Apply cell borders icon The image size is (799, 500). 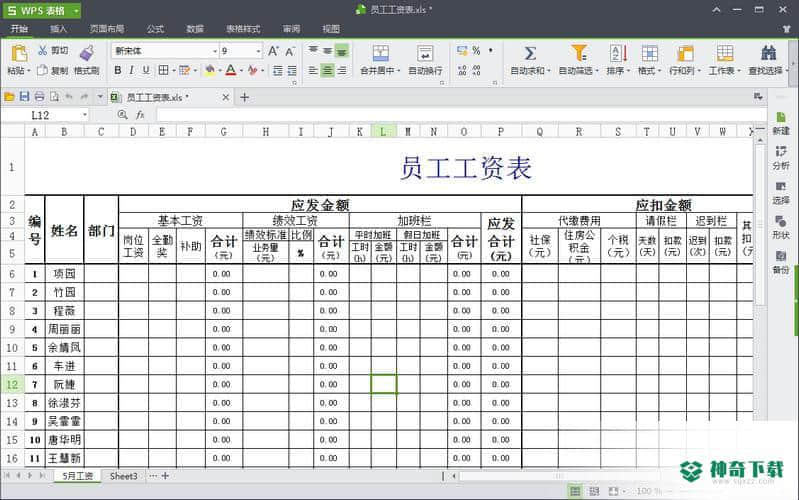(164, 70)
